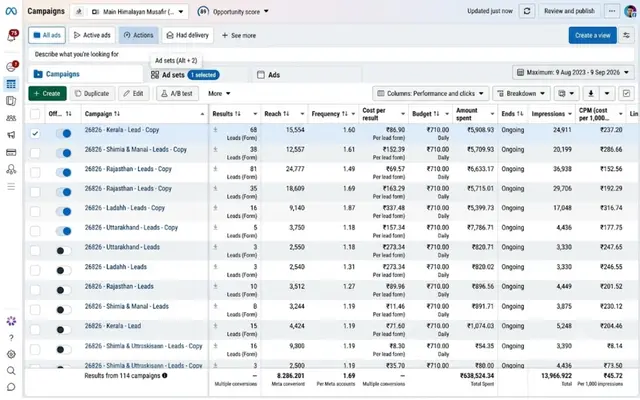Click the chart panel icon at toolbar end
640x400 pixels.
pyautogui.click(x=627, y=93)
